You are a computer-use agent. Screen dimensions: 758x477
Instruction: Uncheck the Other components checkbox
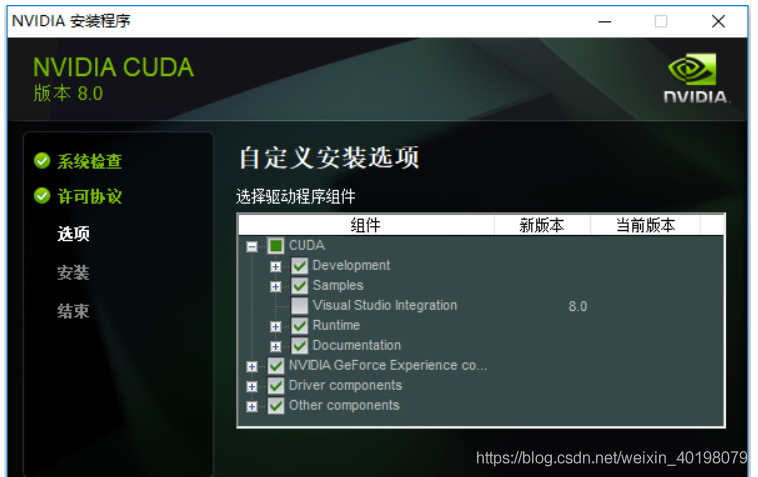[x=276, y=405]
